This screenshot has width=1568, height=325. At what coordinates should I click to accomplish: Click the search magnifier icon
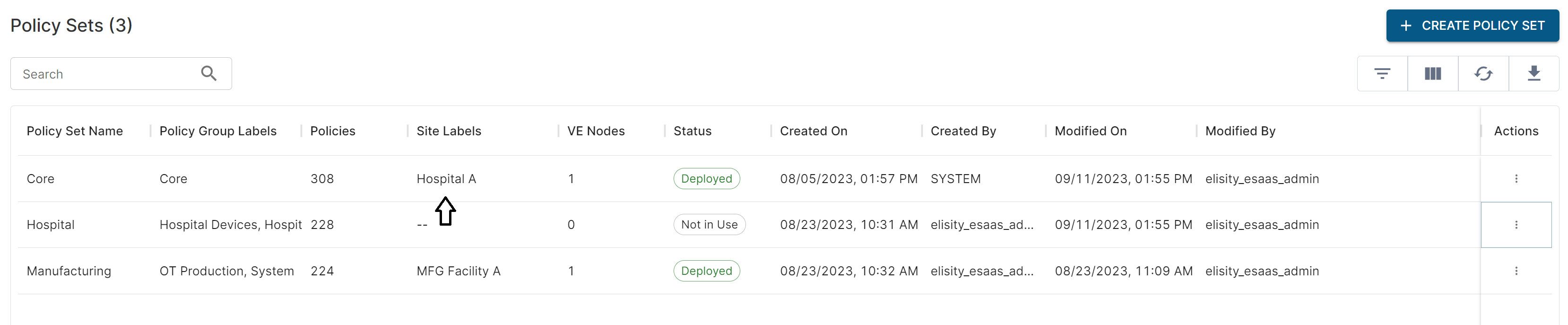click(209, 74)
